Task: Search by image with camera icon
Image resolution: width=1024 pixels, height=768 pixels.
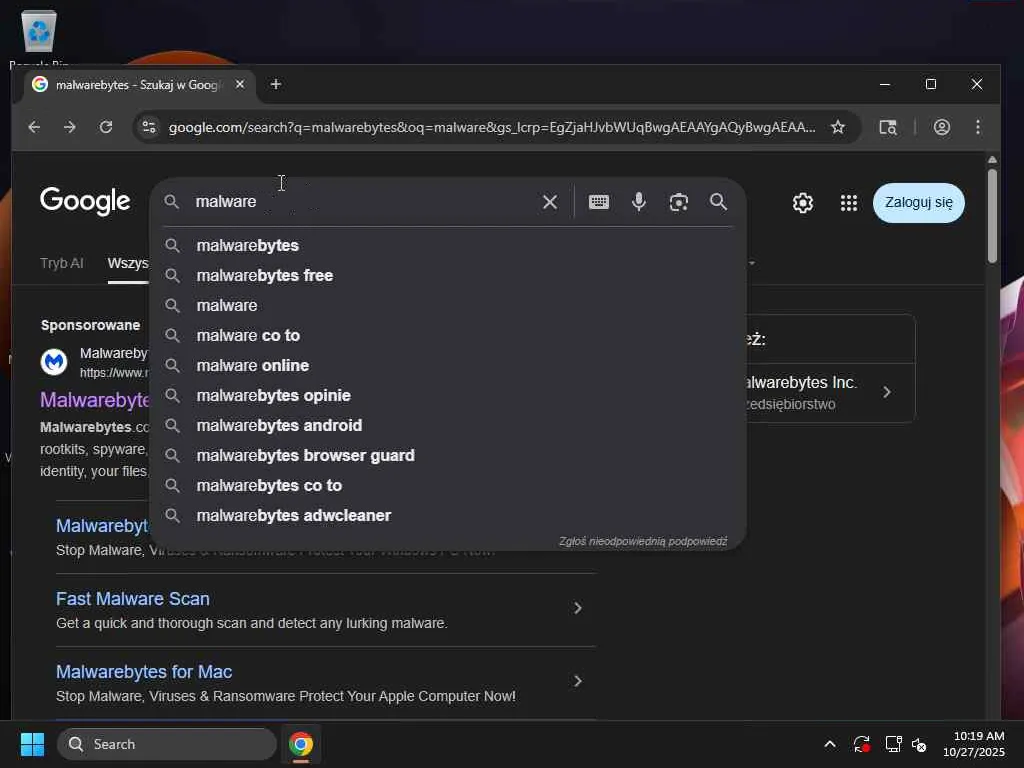Action: pos(679,202)
